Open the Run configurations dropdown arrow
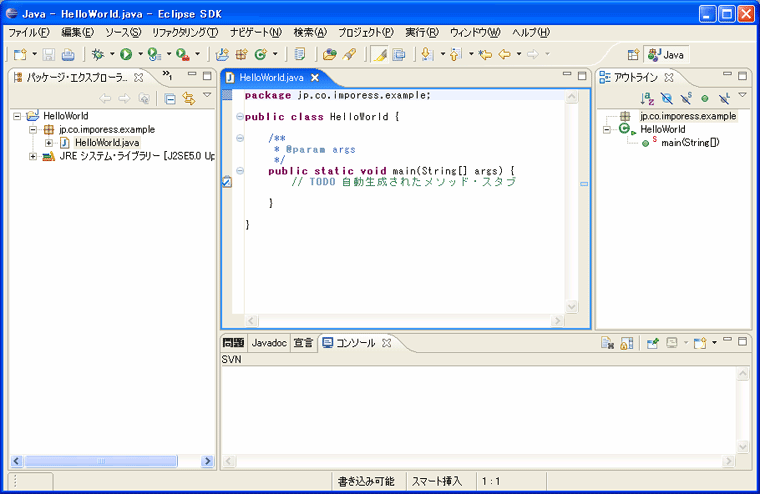The image size is (760, 494). 140,54
